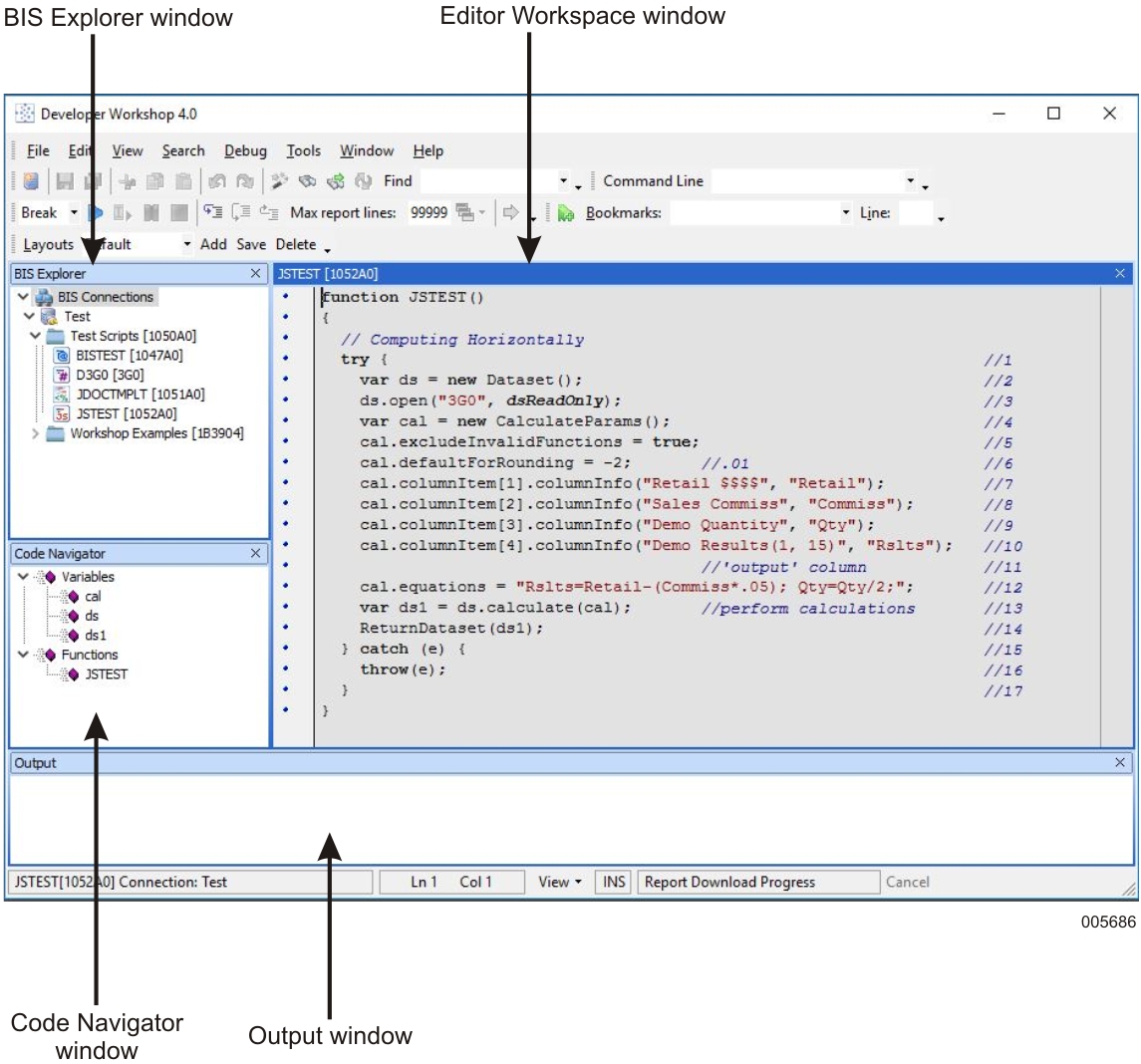Image resolution: width=1141 pixels, height=1064 pixels.
Task: Click the Delete layout button
Action: 295,244
